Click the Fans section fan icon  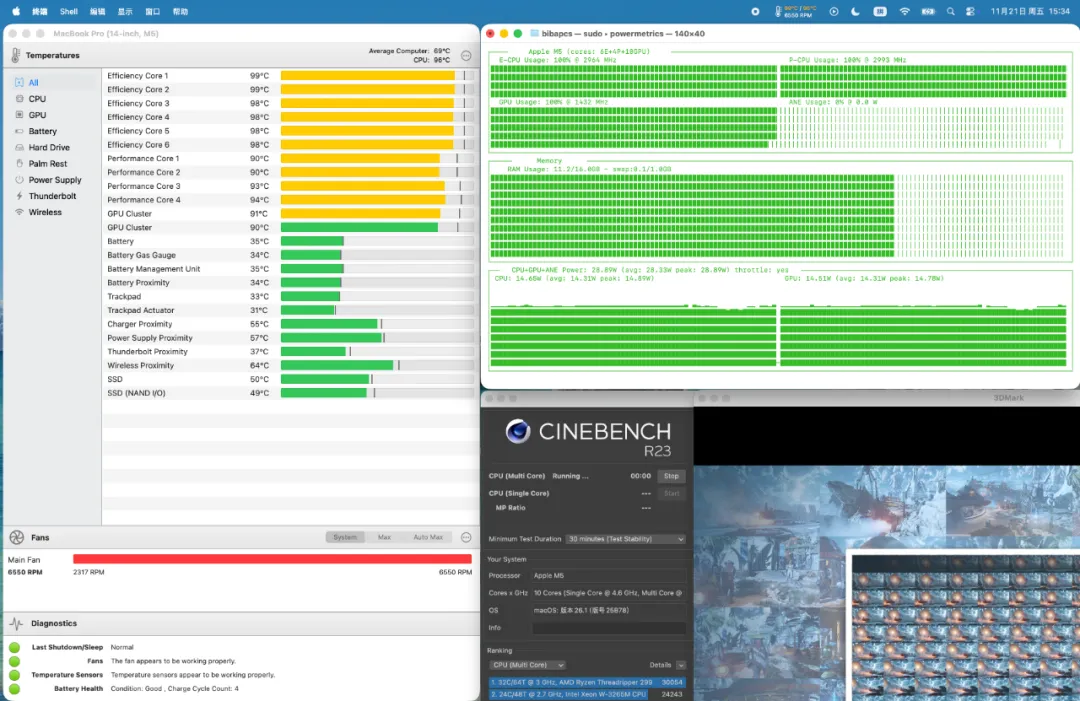click(17, 537)
